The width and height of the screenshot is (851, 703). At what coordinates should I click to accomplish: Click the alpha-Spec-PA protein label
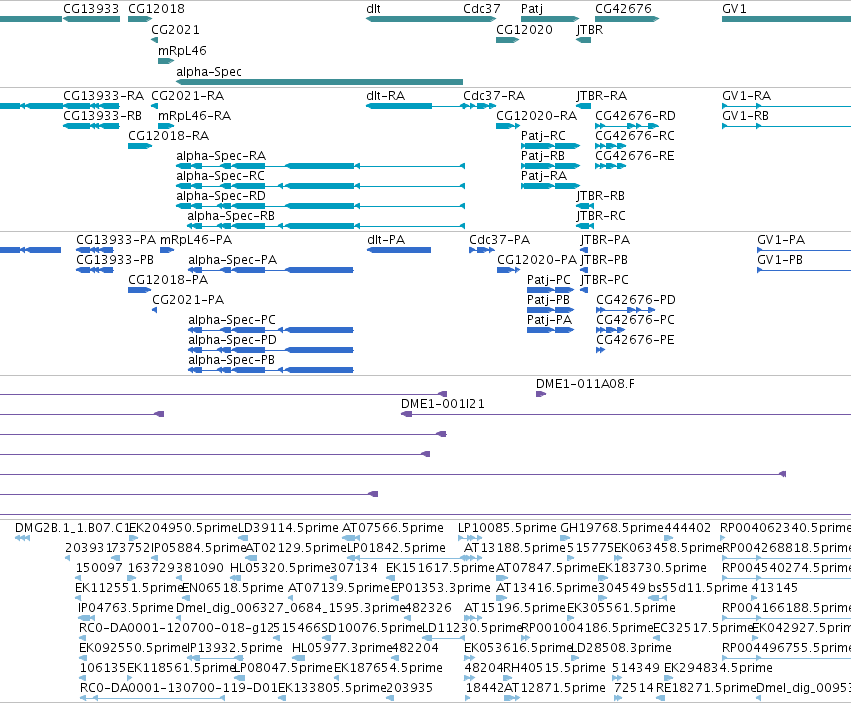232,259
